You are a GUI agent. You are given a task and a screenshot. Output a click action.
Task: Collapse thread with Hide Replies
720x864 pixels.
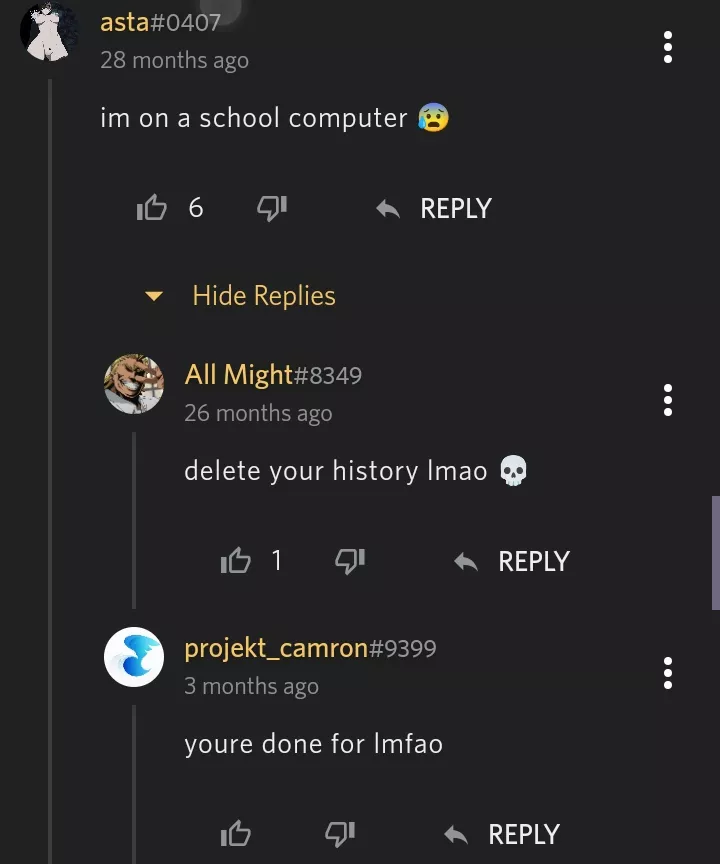[x=264, y=296]
